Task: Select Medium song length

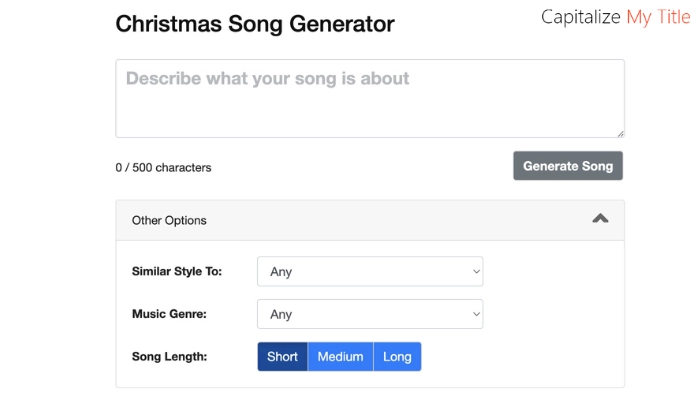Action: (340, 357)
